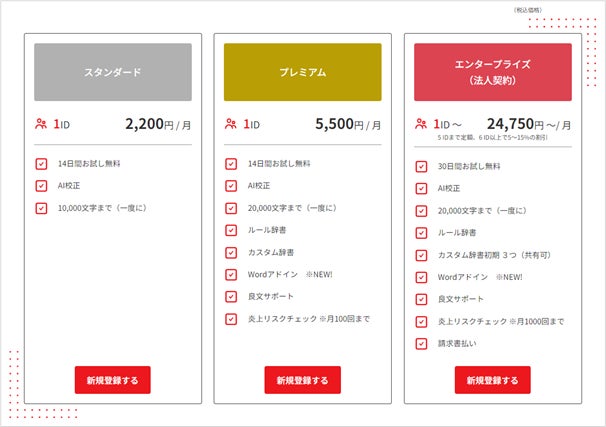Click the user icon in the Enterprise plan
The height and width of the screenshot is (427, 606).
click(421, 125)
